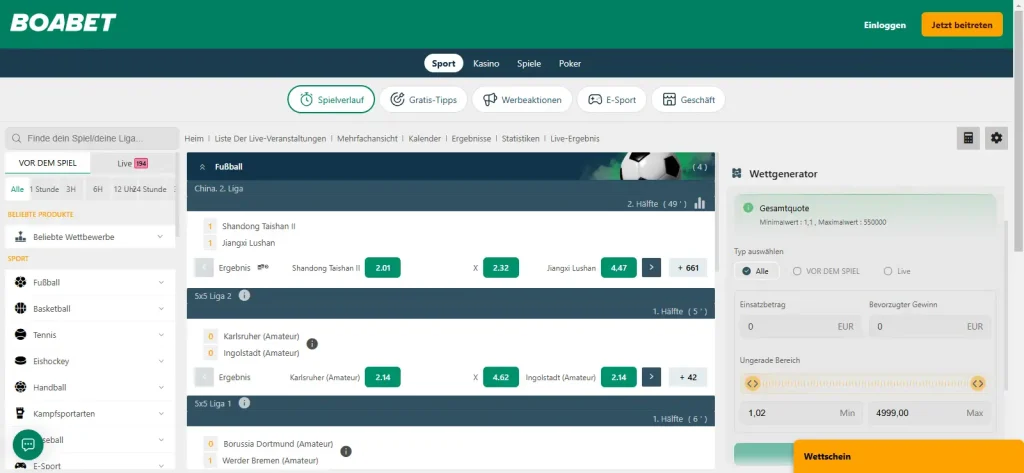Click the Tennis ball sidebar icon
Screen dimensions: 1024x473
tap(20, 334)
